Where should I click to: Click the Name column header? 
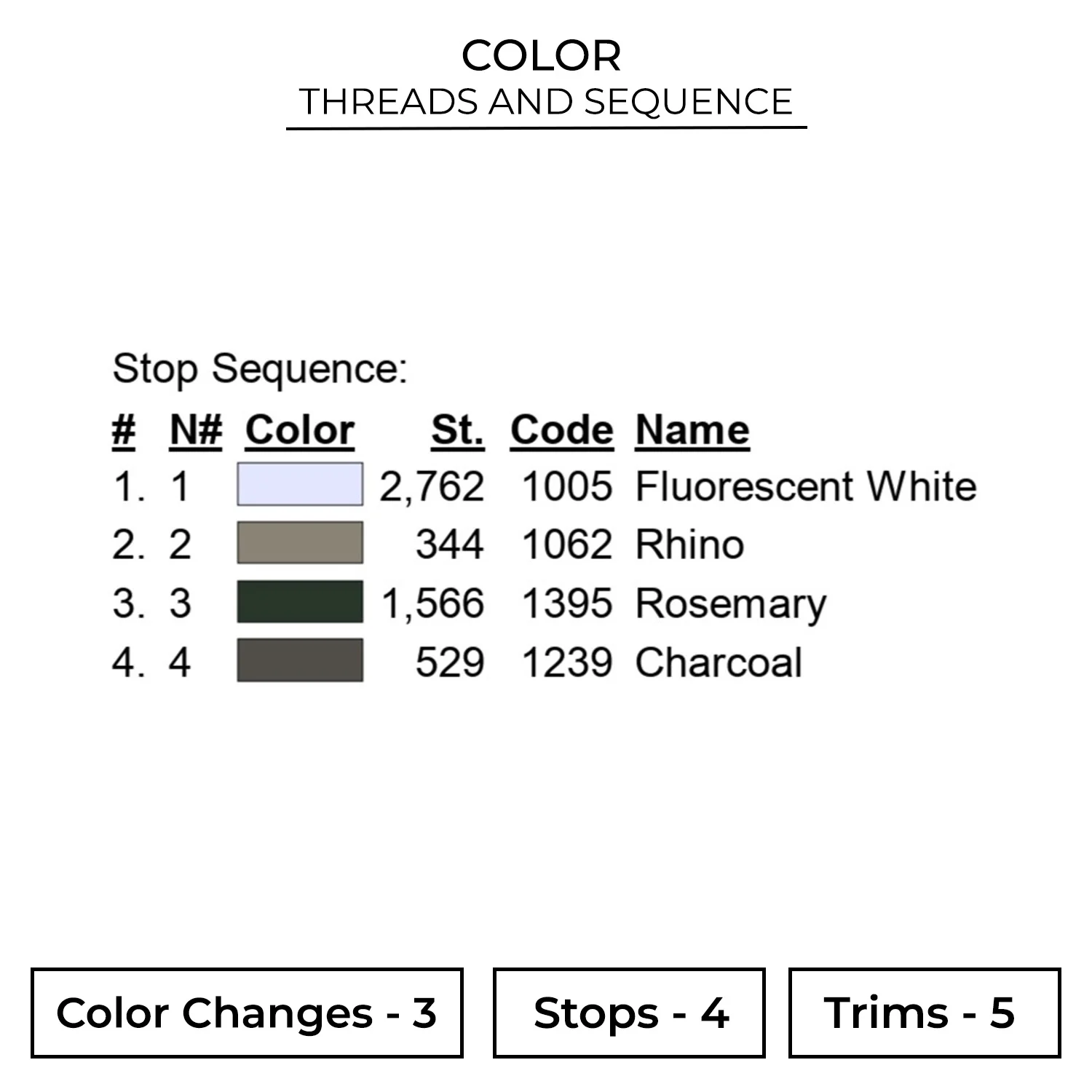[692, 430]
